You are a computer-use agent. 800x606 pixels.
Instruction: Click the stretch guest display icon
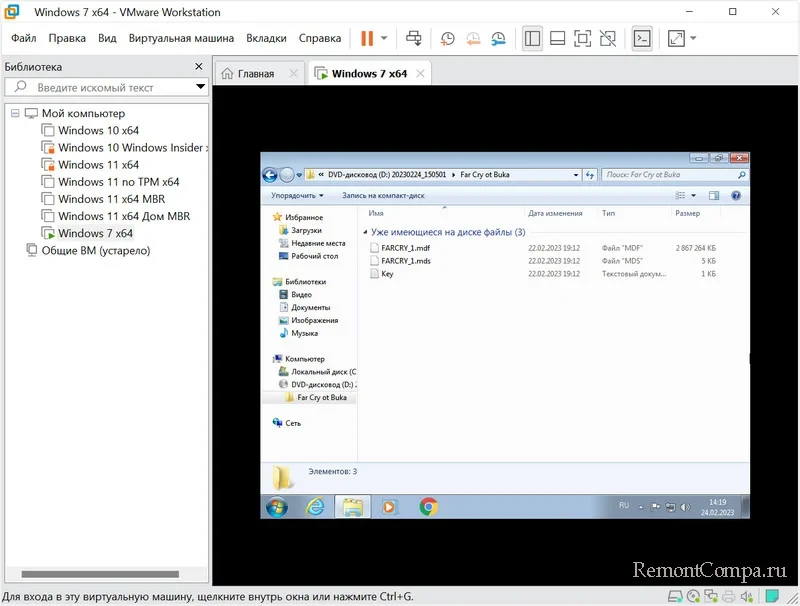coord(676,38)
